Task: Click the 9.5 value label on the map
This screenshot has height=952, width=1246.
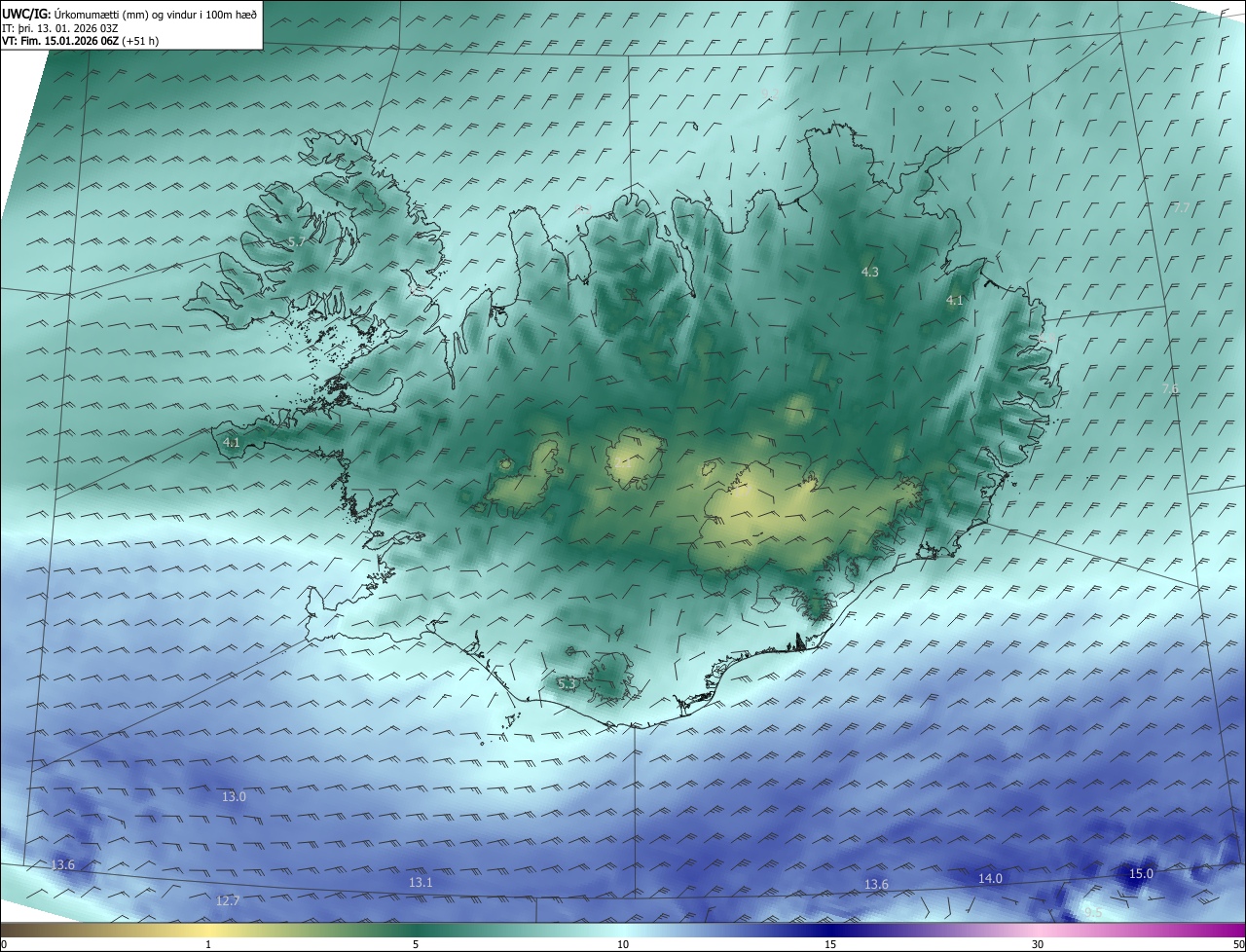Action: pyautogui.click(x=1093, y=912)
